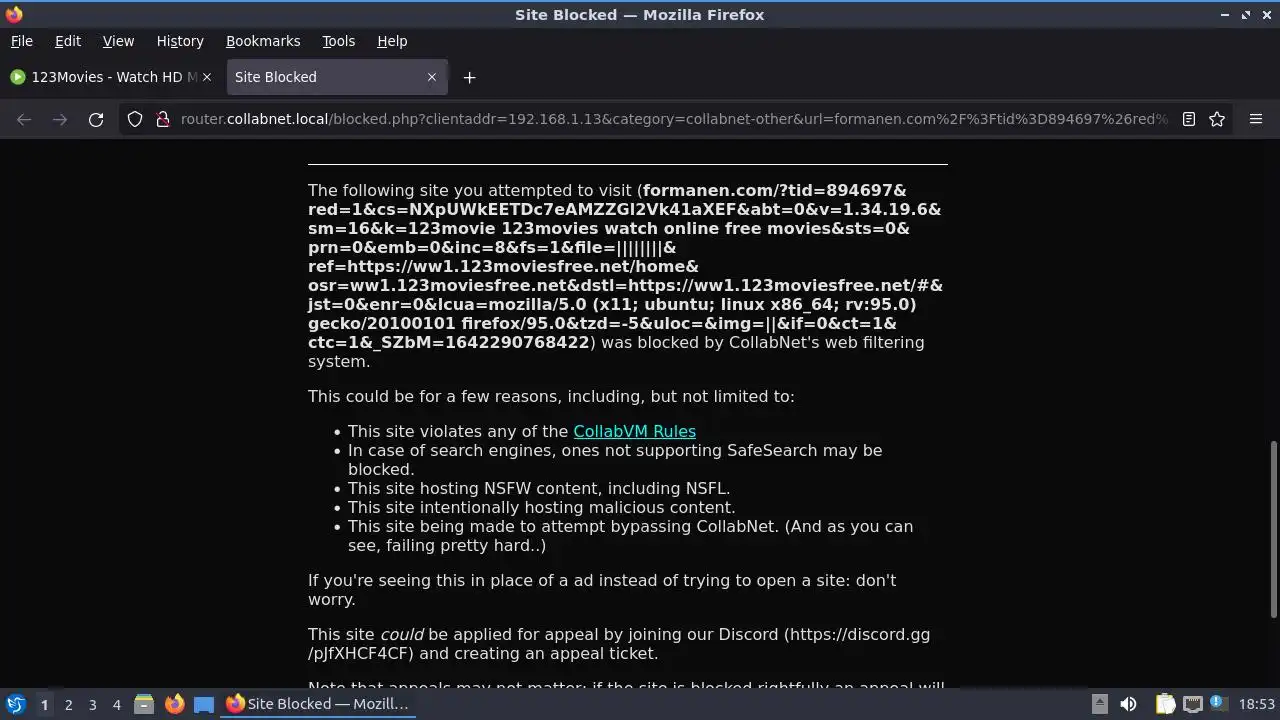The image size is (1280, 720).
Task: Follow the CollabVM Rules link
Action: coord(634,431)
